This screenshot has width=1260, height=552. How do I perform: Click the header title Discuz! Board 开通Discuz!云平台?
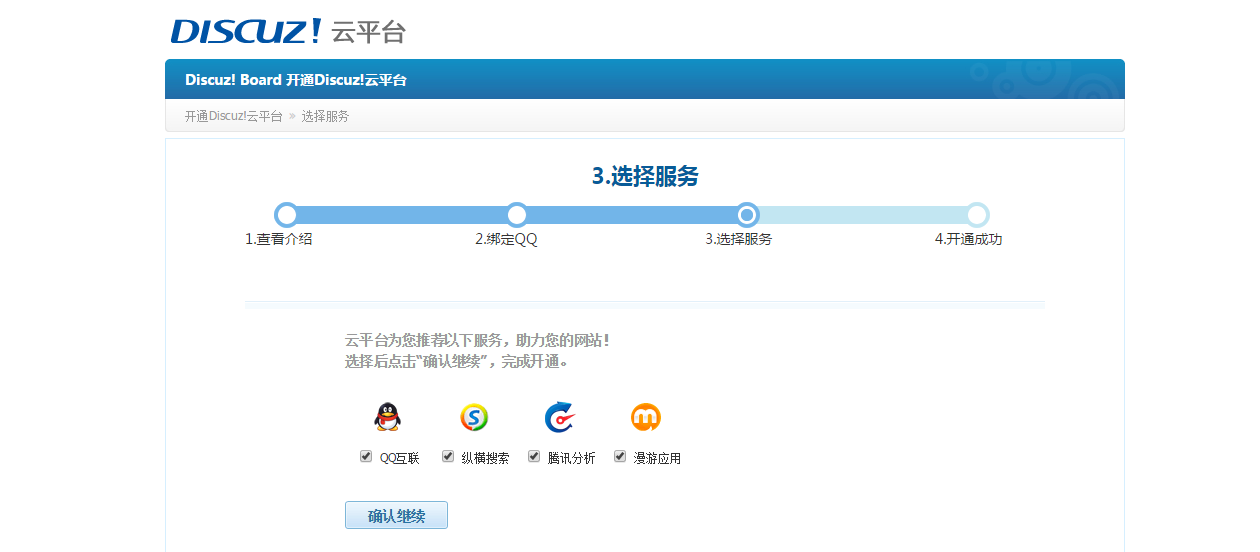(x=296, y=80)
